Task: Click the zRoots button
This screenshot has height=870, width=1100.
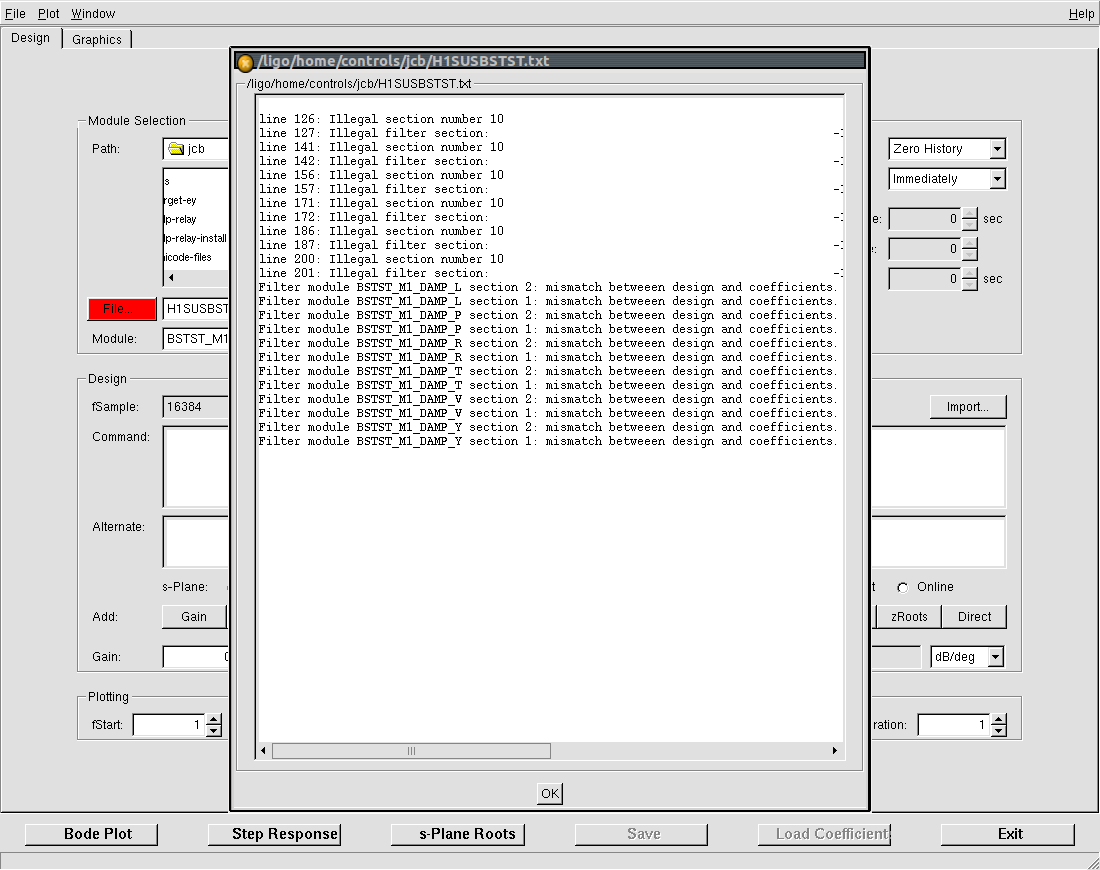Action: point(908,617)
